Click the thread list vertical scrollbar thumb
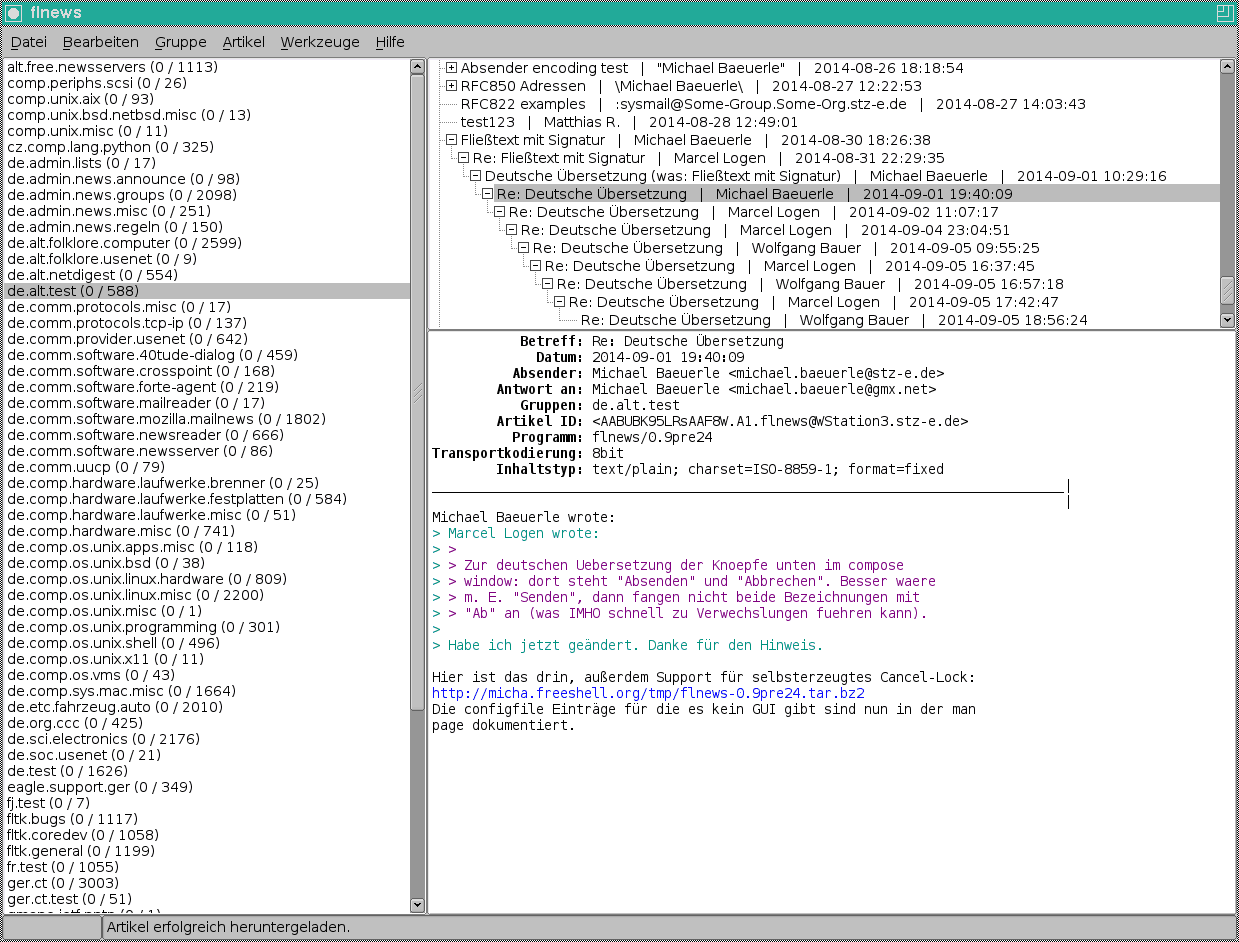 tap(1227, 289)
